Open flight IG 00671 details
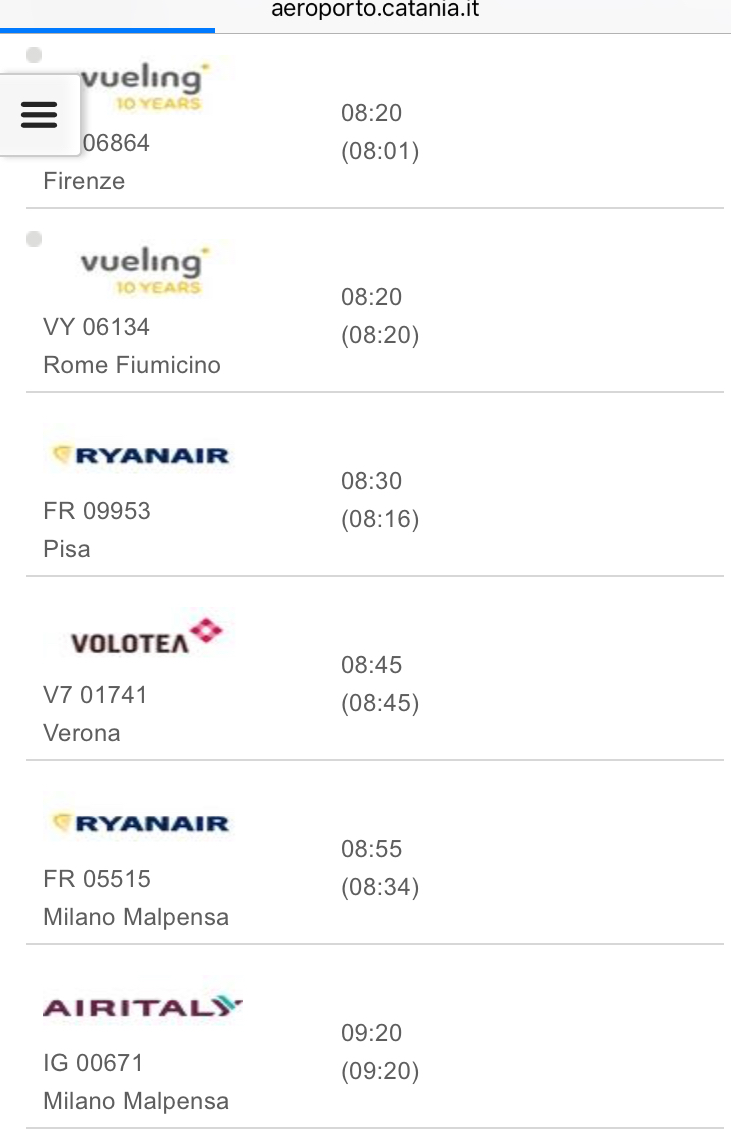 point(94,1063)
